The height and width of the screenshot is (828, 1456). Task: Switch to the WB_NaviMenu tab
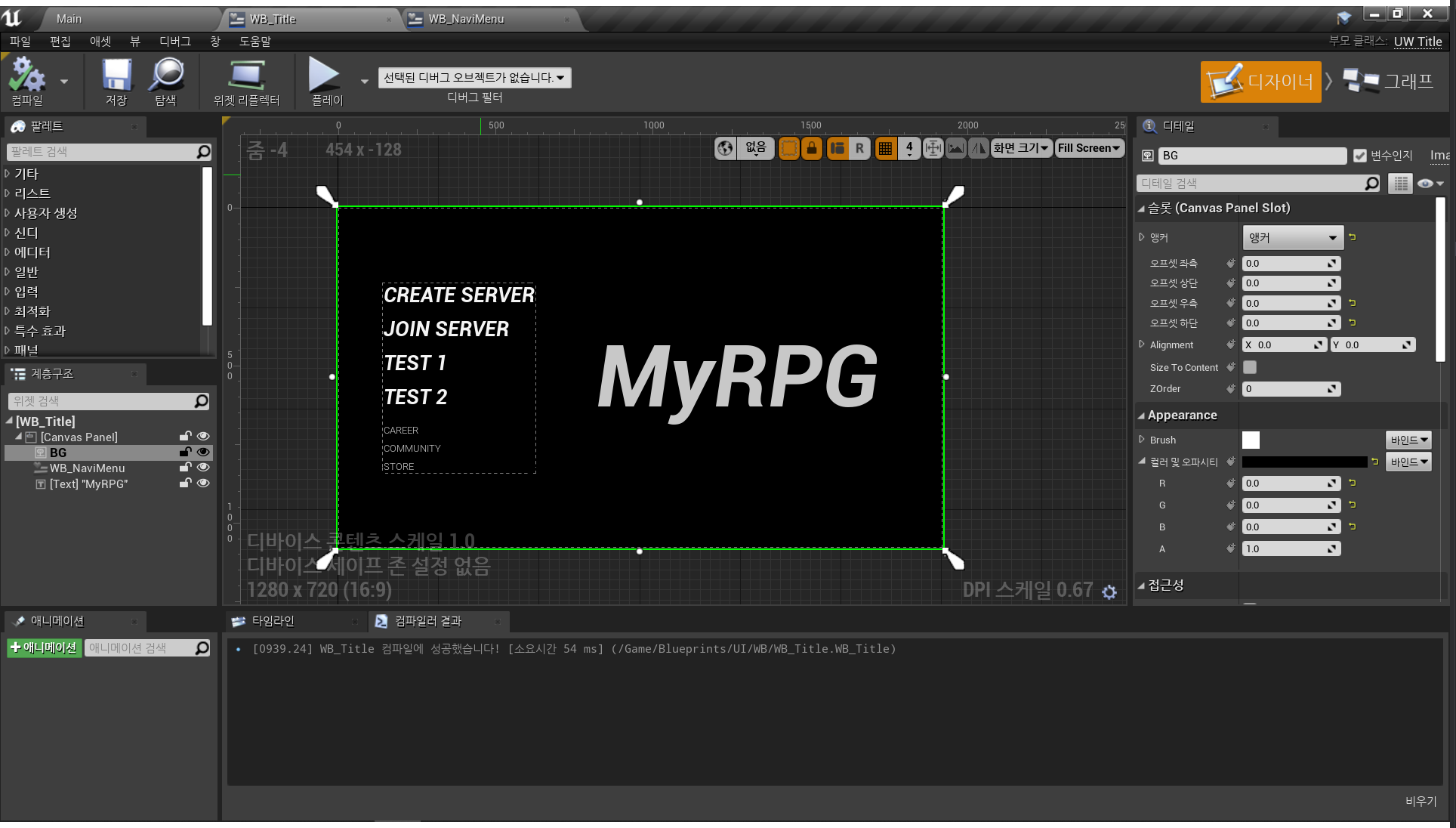(466, 19)
